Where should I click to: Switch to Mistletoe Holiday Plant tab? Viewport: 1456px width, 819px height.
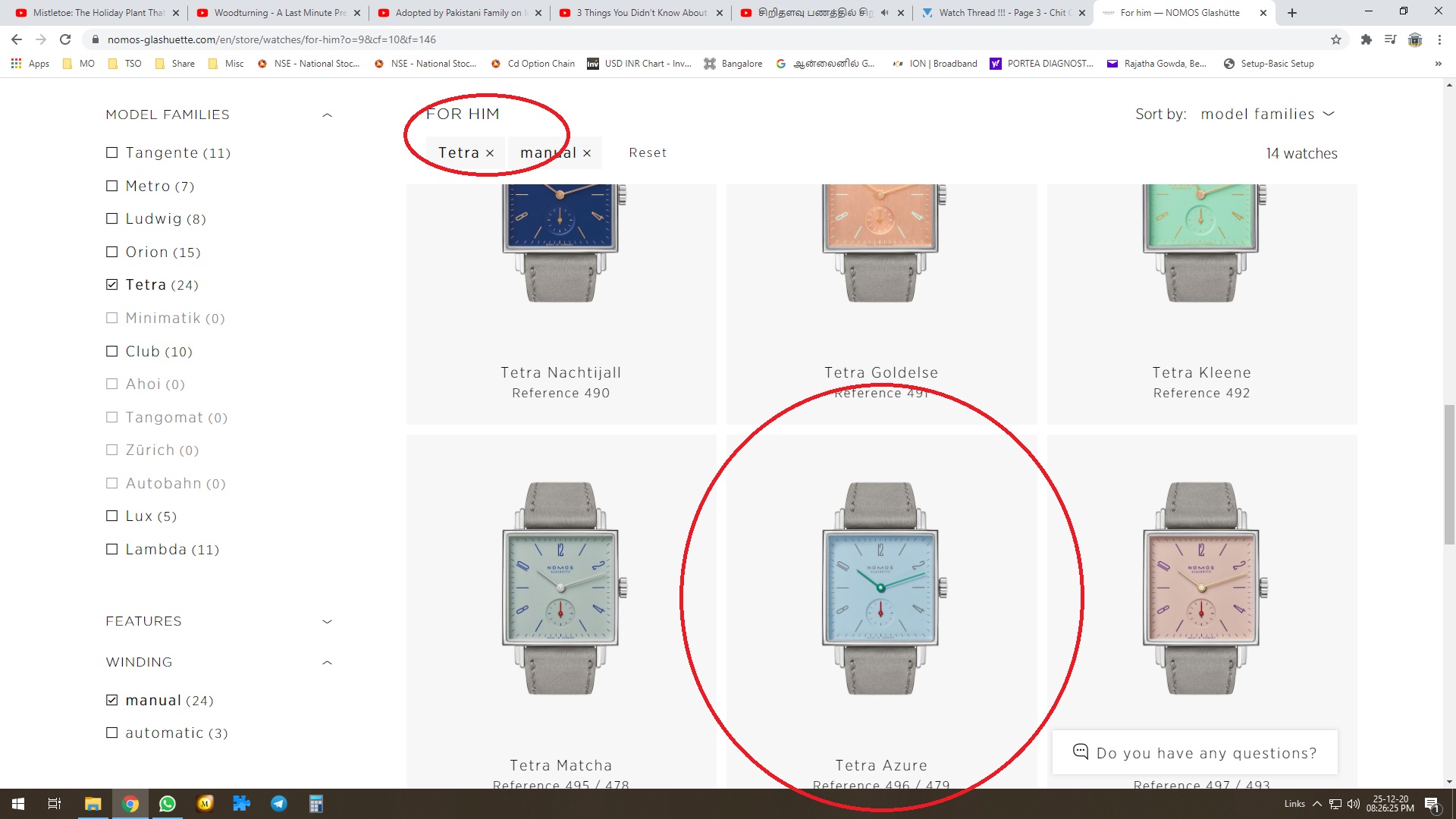97,13
